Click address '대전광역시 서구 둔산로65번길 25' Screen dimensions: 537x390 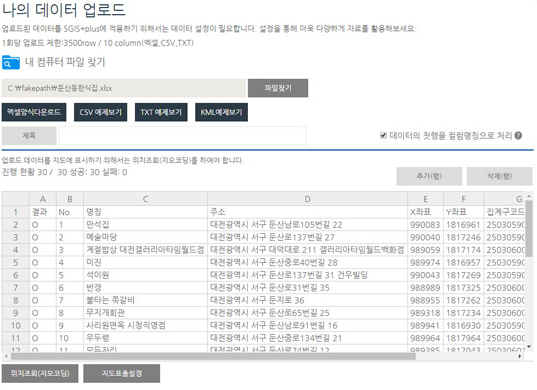(x=307, y=313)
